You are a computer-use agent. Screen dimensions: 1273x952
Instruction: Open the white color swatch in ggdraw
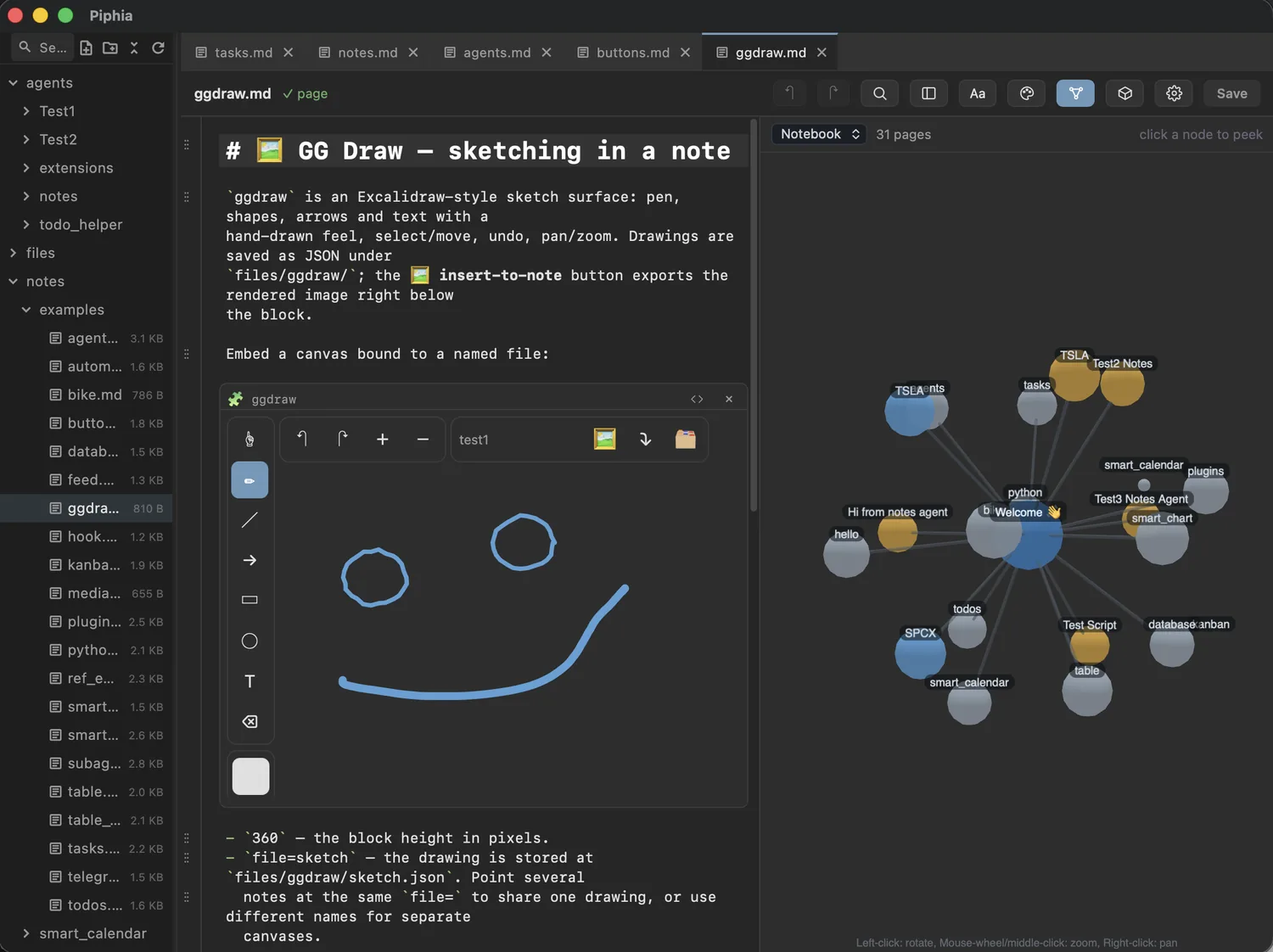coord(250,776)
